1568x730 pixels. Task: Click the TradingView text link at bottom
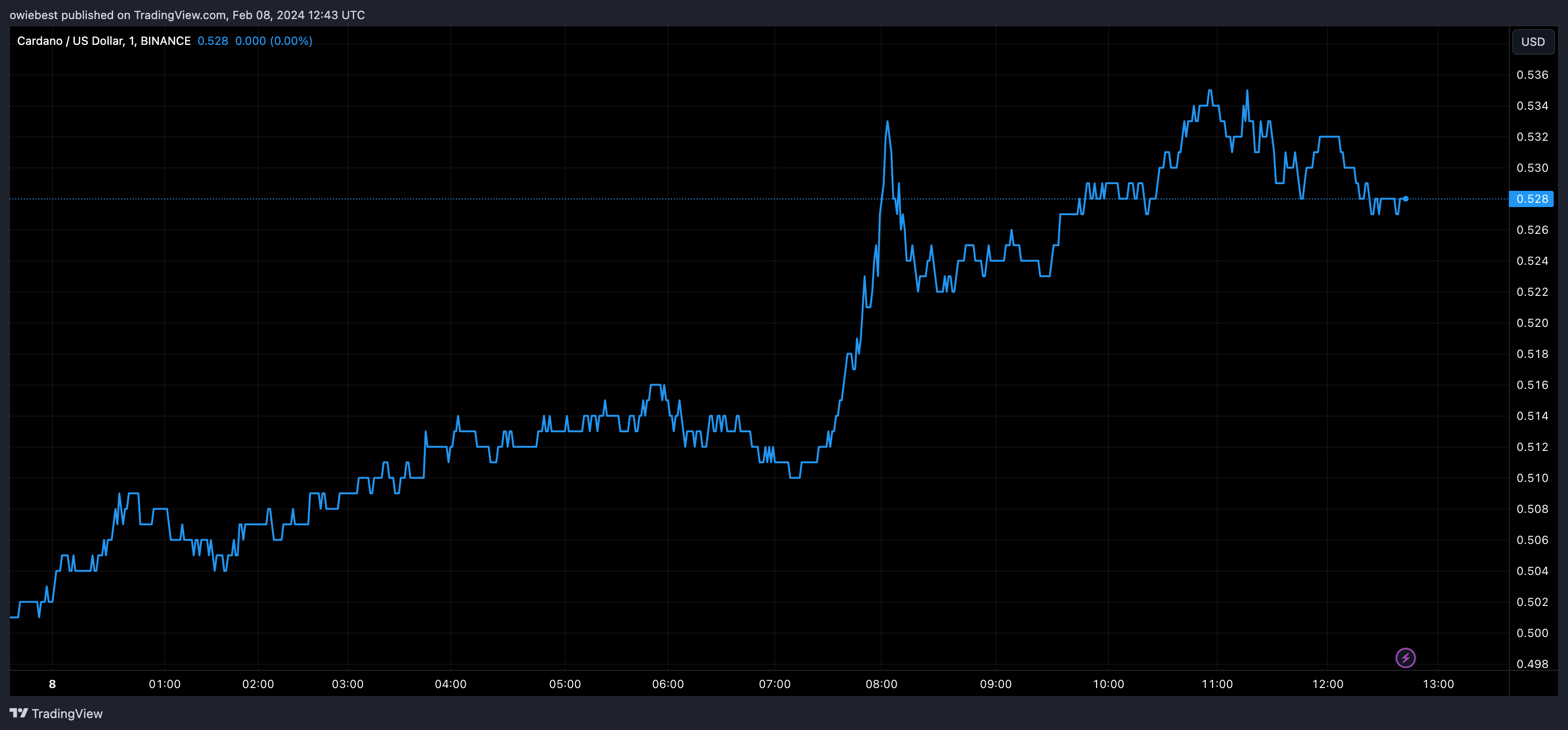[67, 714]
